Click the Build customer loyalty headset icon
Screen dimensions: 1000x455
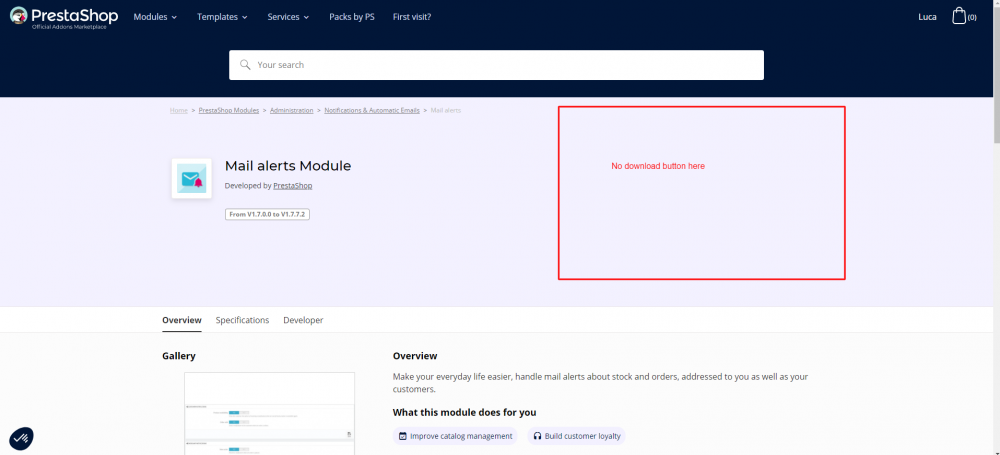538,436
